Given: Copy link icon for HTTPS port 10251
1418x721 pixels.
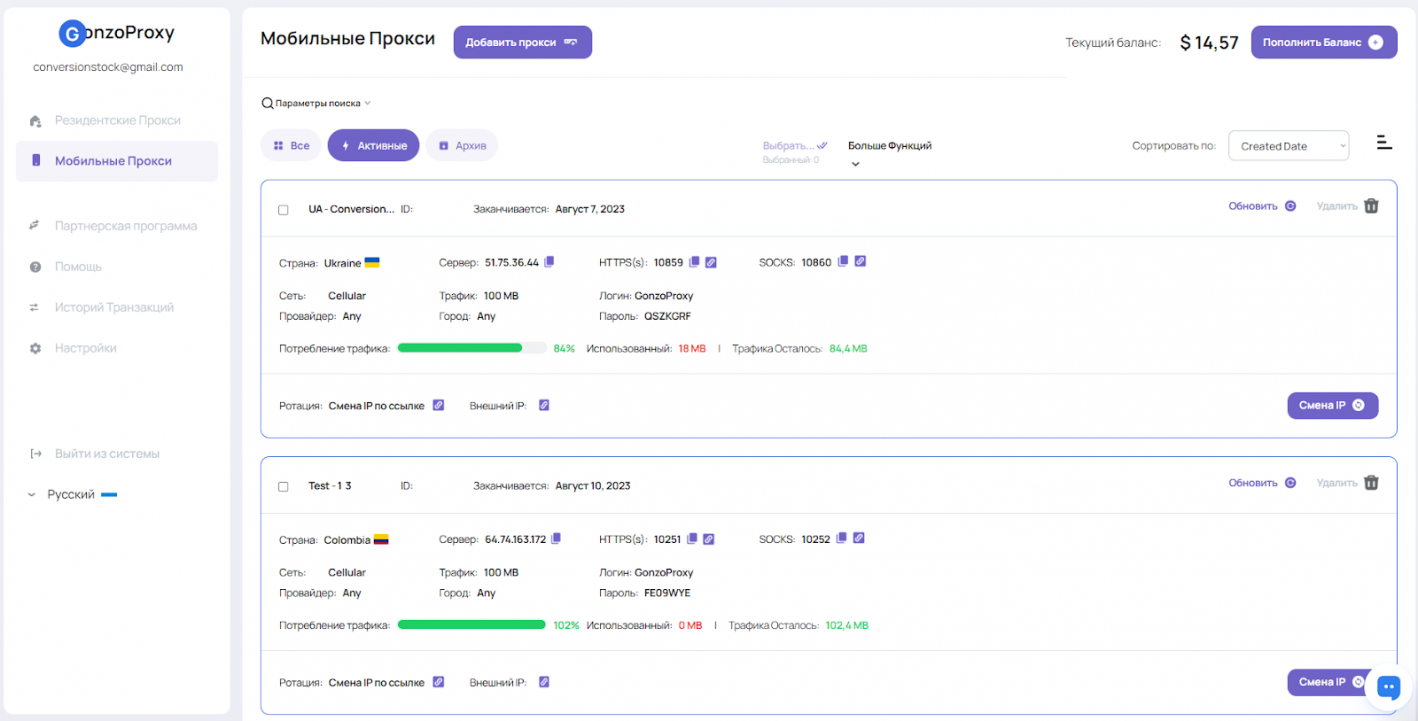Looking at the screenshot, I should [709, 538].
